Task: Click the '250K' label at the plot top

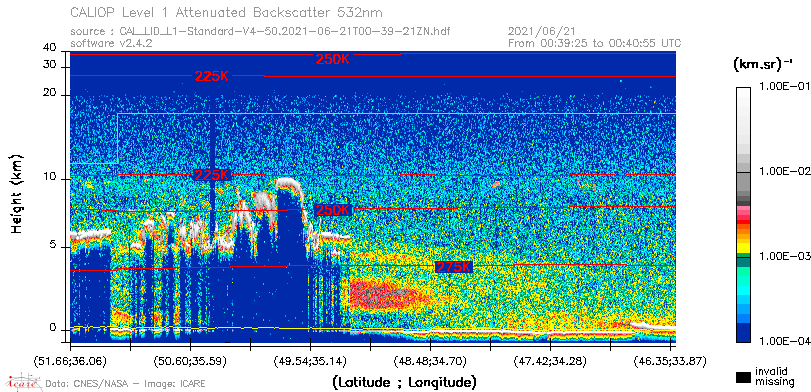Action: tap(333, 59)
